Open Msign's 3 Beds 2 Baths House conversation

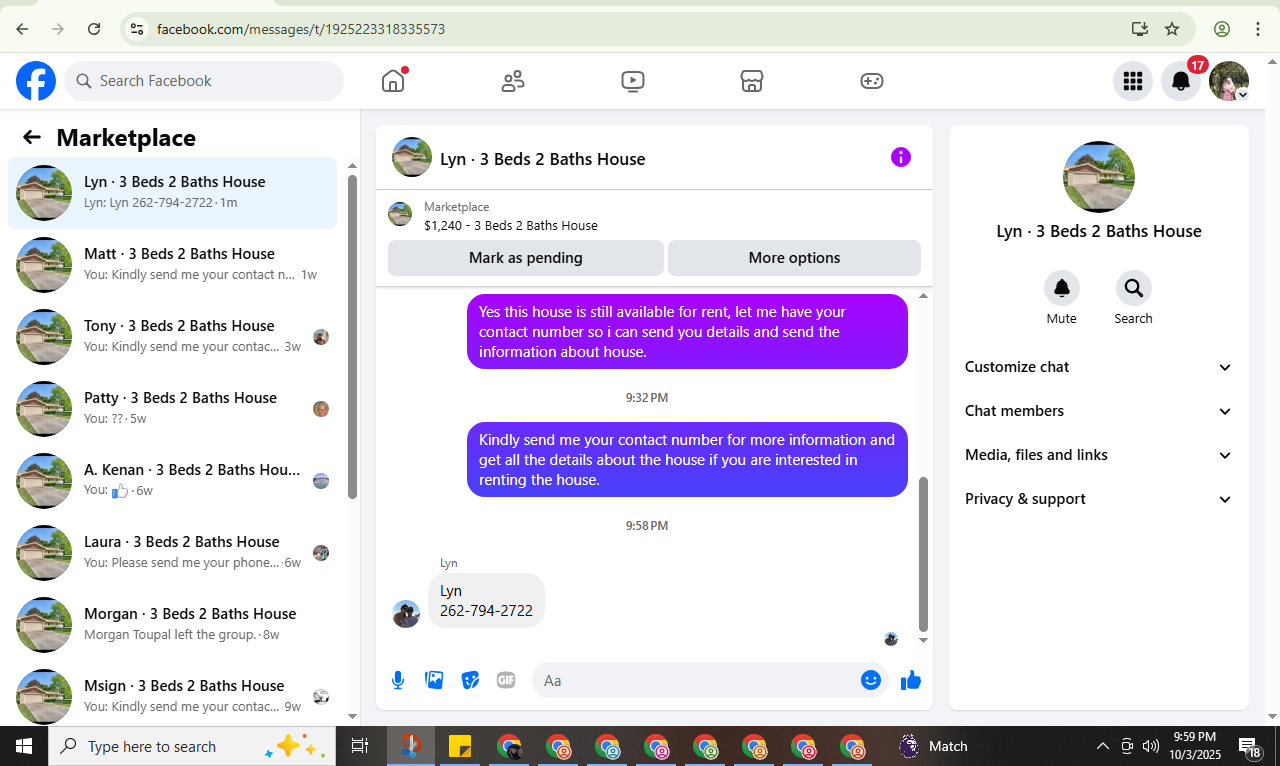(x=173, y=696)
